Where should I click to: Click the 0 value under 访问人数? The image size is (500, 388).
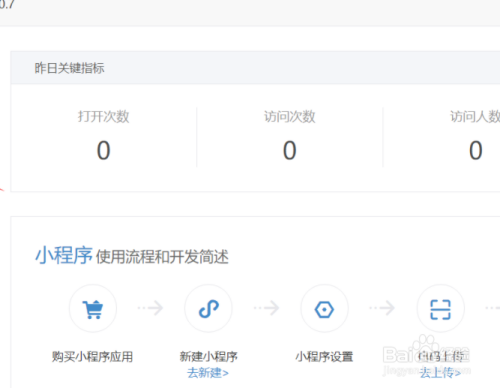(x=476, y=150)
